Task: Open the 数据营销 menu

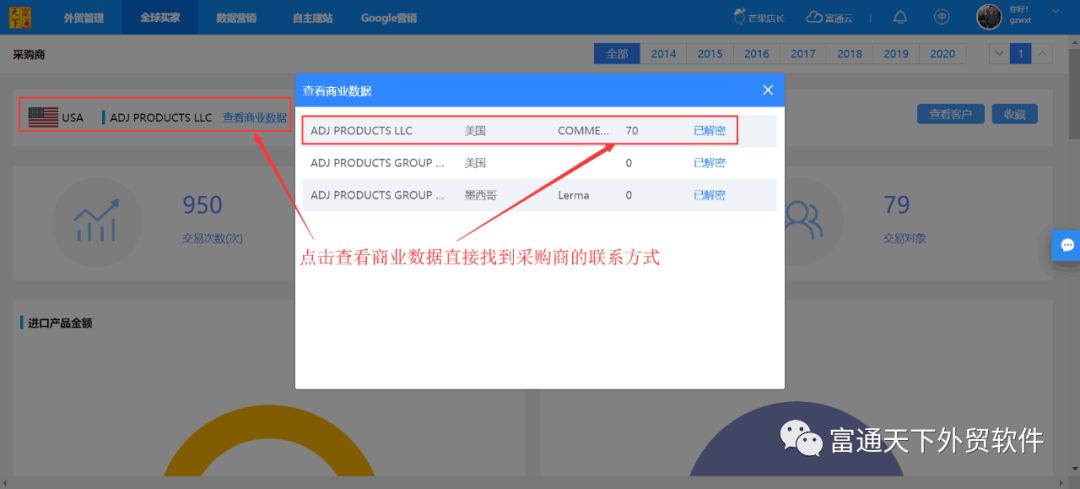Action: click(236, 18)
